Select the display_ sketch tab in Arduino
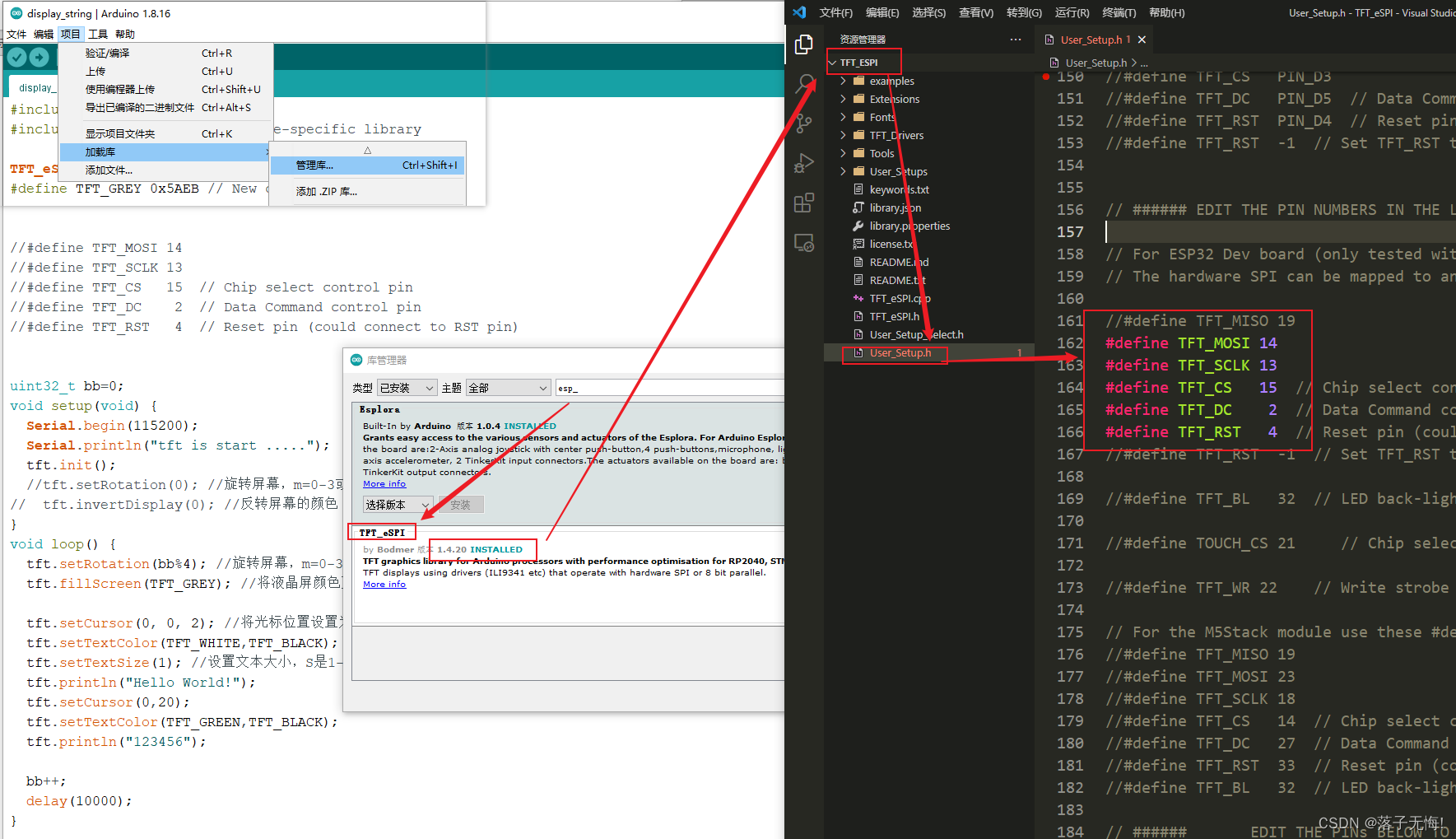 pos(35,87)
